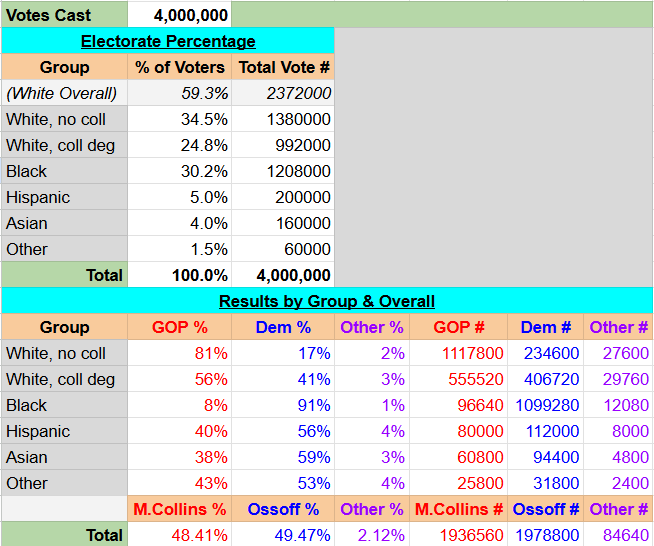Select the 100.0% total percentage cell

[179, 275]
